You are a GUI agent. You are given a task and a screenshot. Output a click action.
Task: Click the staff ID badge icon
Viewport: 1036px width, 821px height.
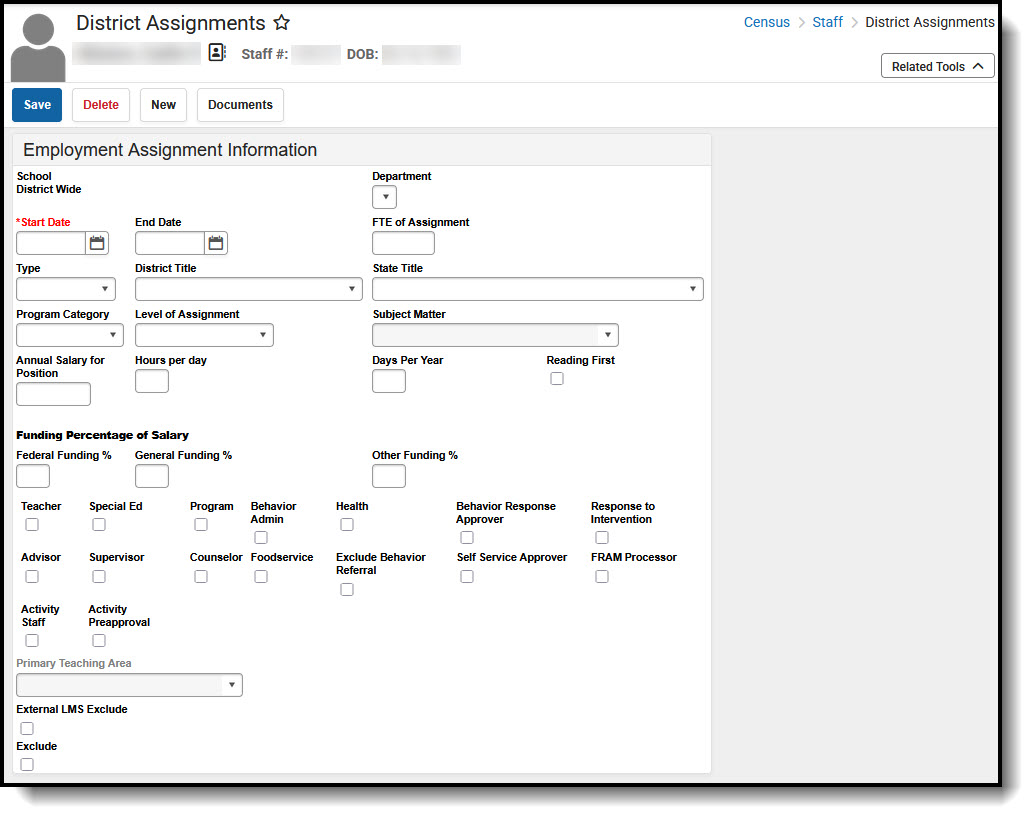pos(217,52)
